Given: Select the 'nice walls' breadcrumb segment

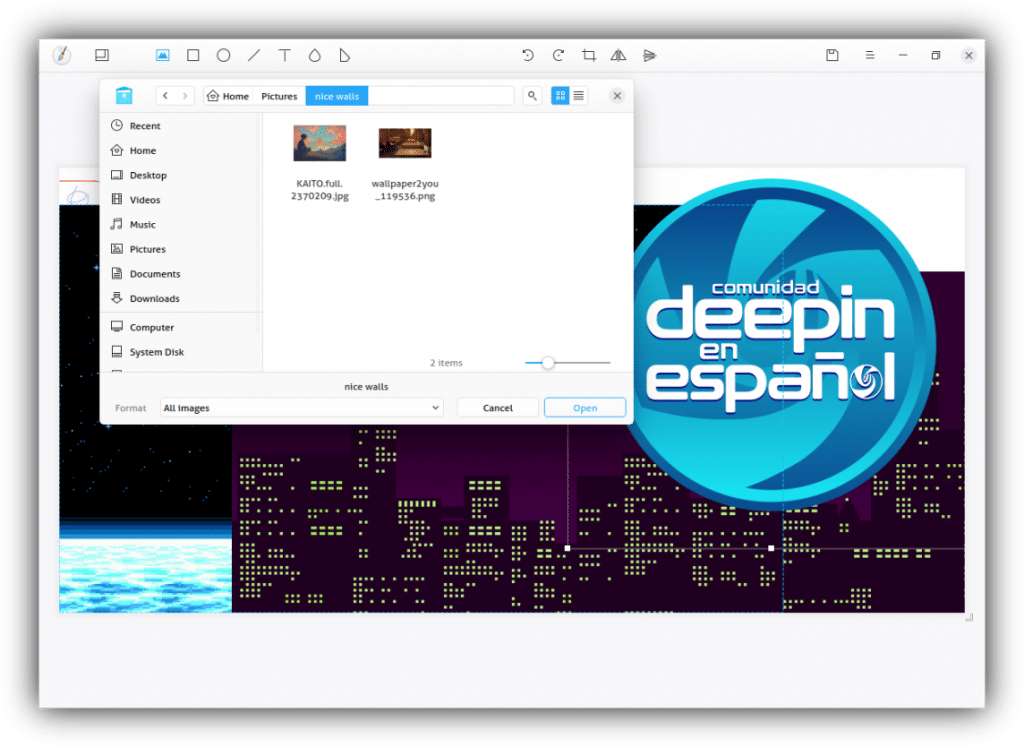Looking at the screenshot, I should click(x=337, y=96).
